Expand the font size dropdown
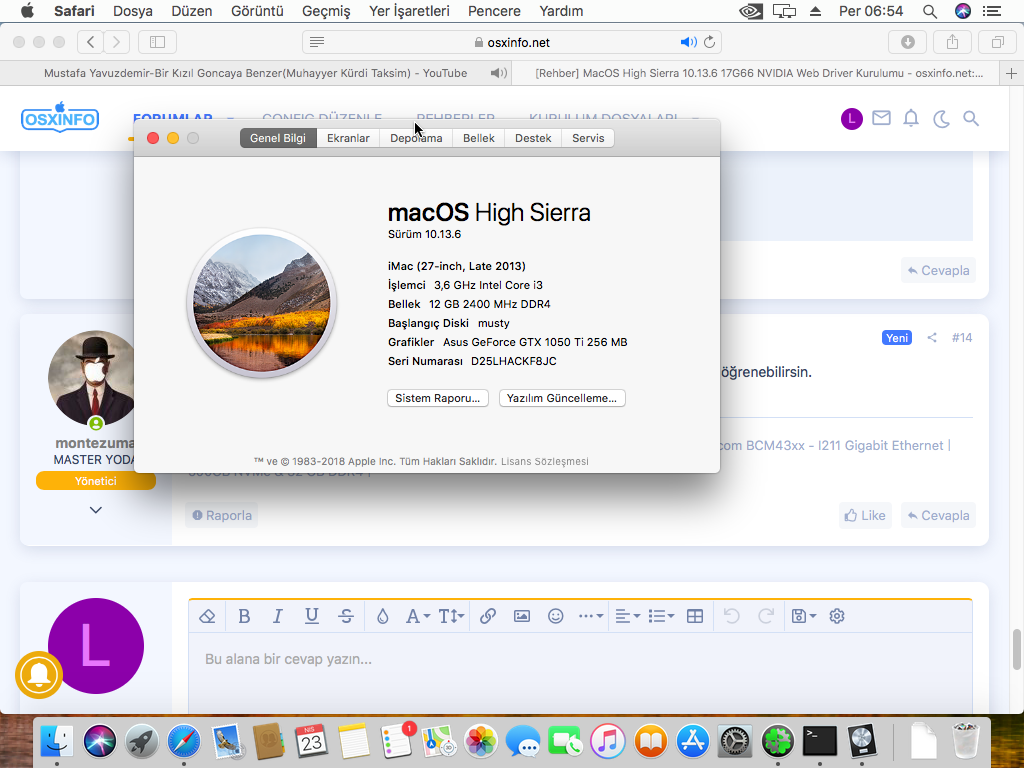This screenshot has width=1024, height=768. coord(451,616)
